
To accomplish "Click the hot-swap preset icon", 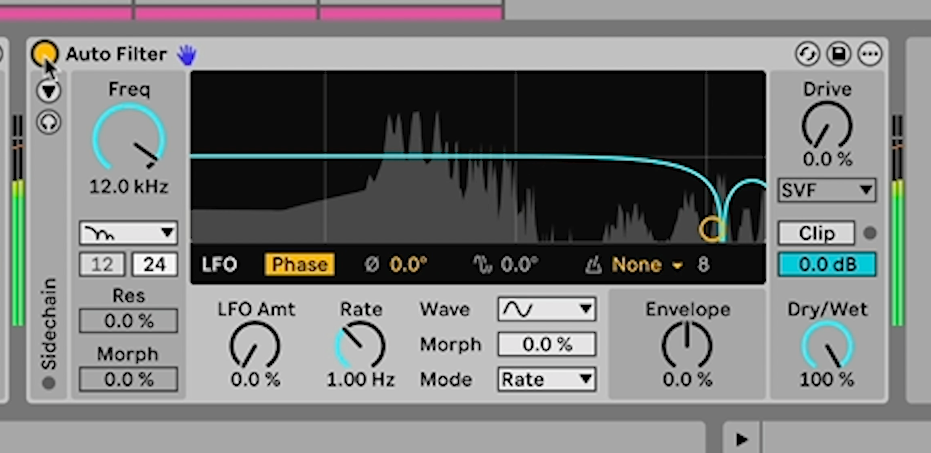I will [x=807, y=55].
